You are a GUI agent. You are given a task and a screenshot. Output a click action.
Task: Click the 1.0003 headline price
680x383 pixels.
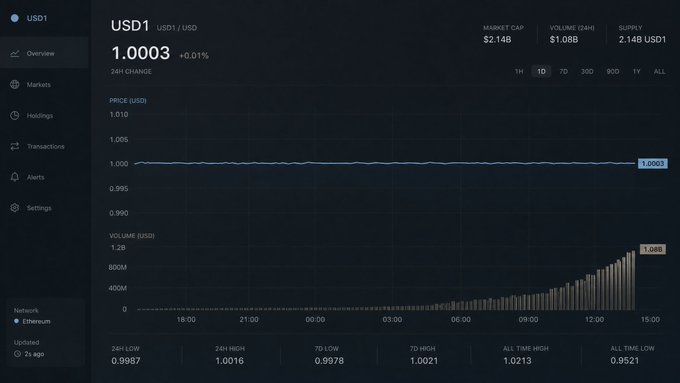click(x=141, y=53)
